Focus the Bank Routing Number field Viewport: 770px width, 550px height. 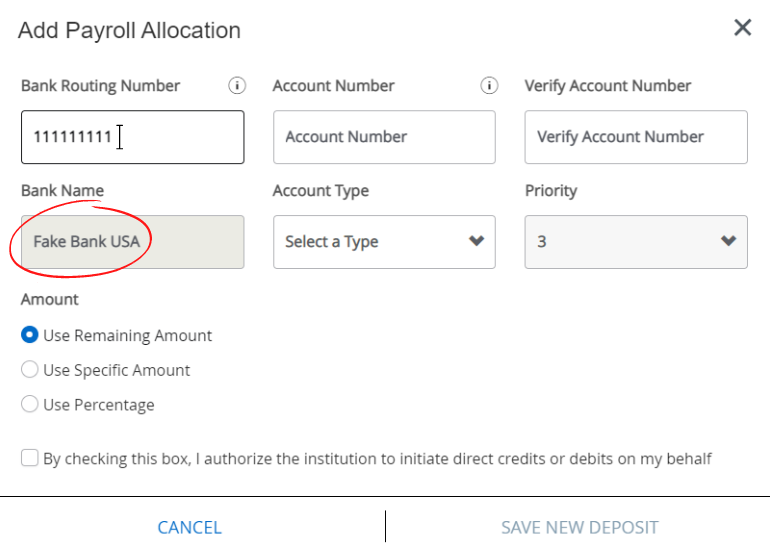pos(133,137)
